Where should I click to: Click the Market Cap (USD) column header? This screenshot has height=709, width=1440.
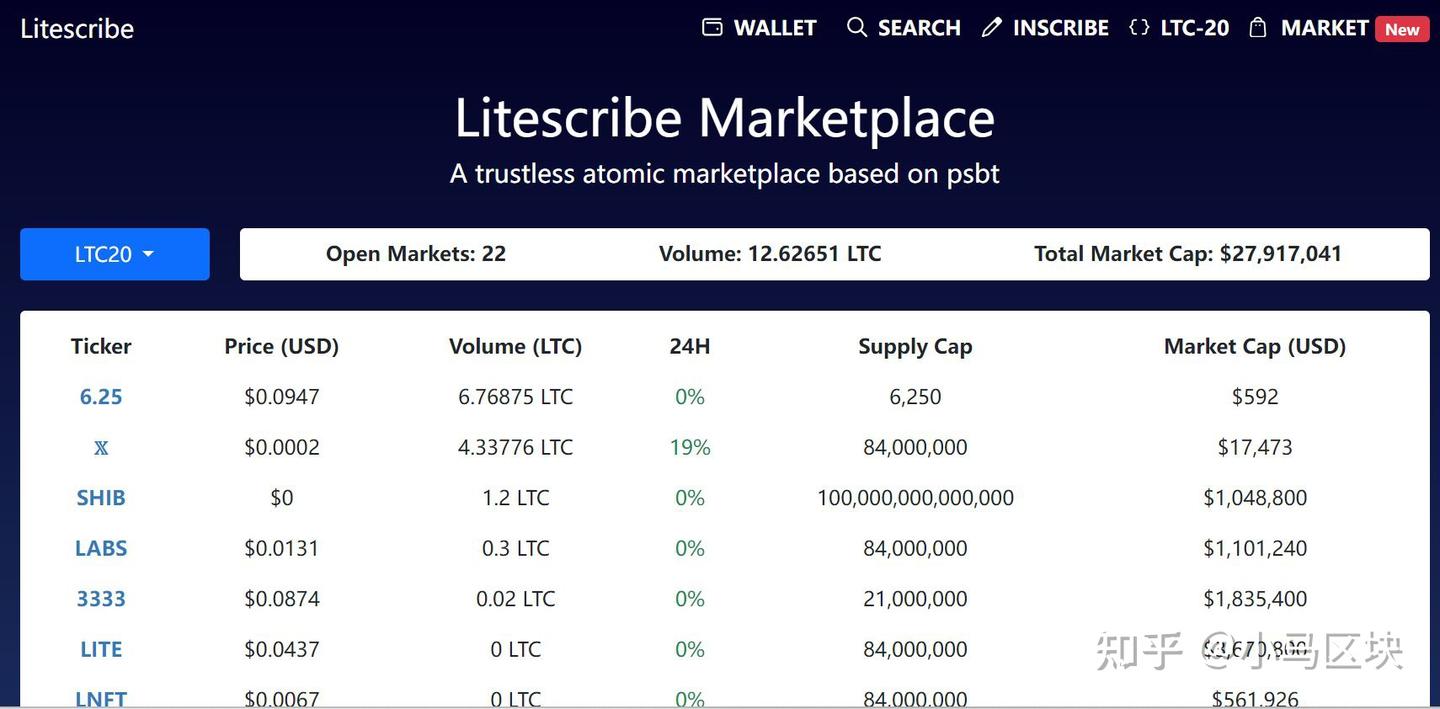coord(1255,346)
